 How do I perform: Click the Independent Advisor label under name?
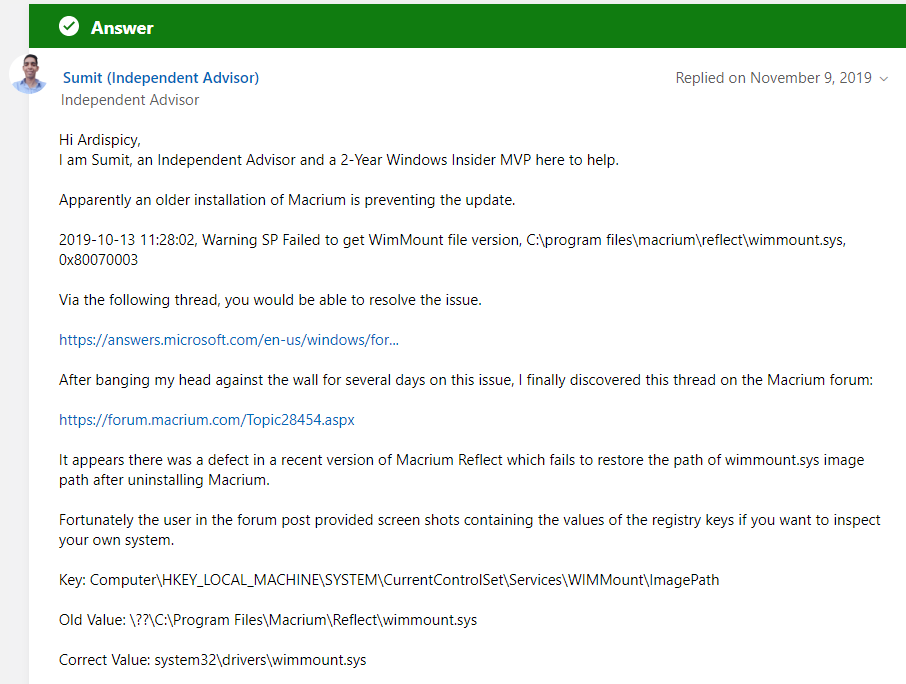pyautogui.click(x=130, y=100)
